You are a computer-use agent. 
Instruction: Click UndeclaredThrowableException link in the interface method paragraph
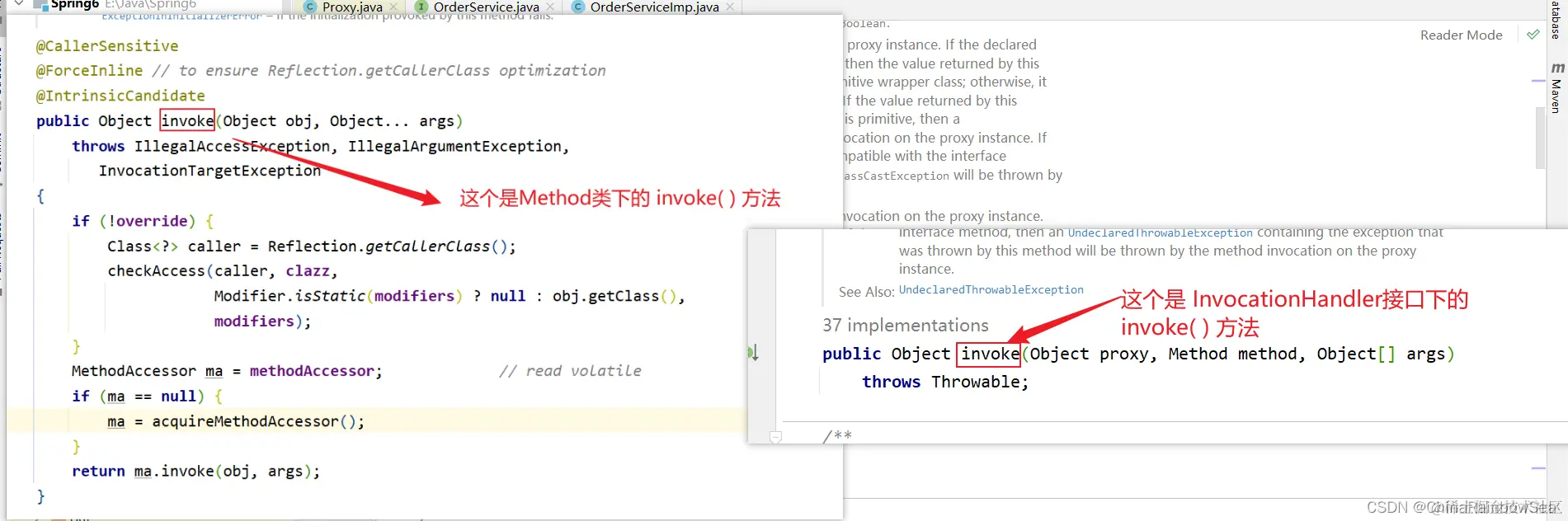click(1160, 233)
